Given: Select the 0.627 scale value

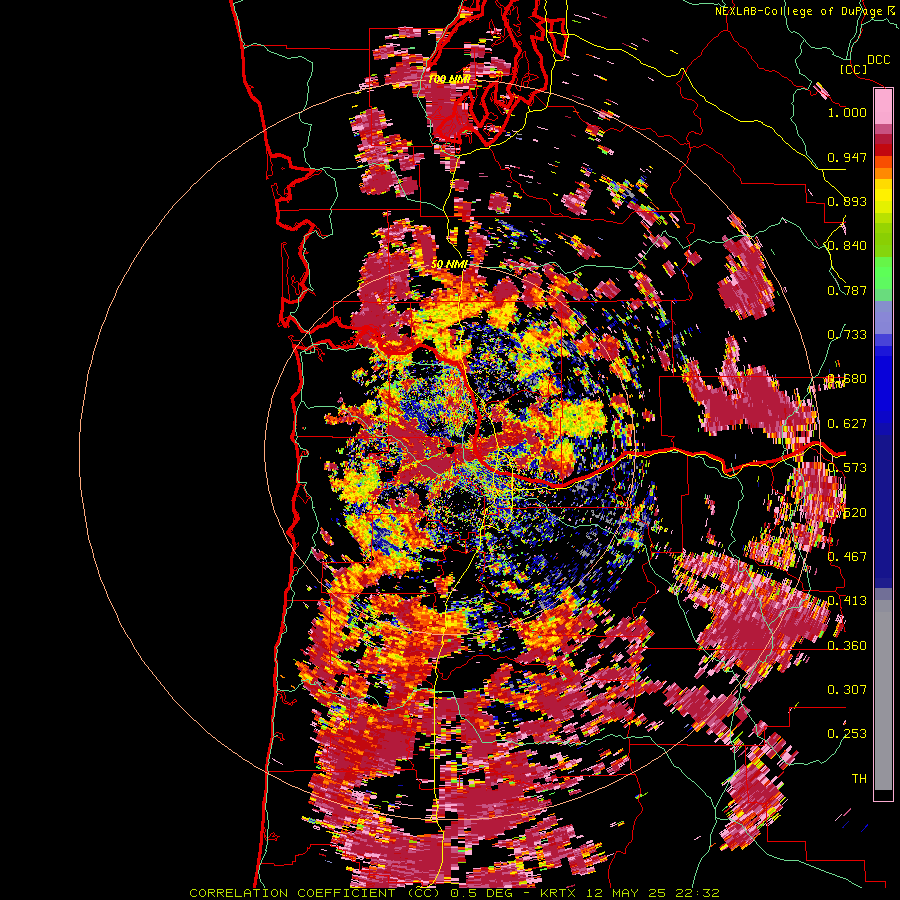Looking at the screenshot, I should pyautogui.click(x=847, y=424).
